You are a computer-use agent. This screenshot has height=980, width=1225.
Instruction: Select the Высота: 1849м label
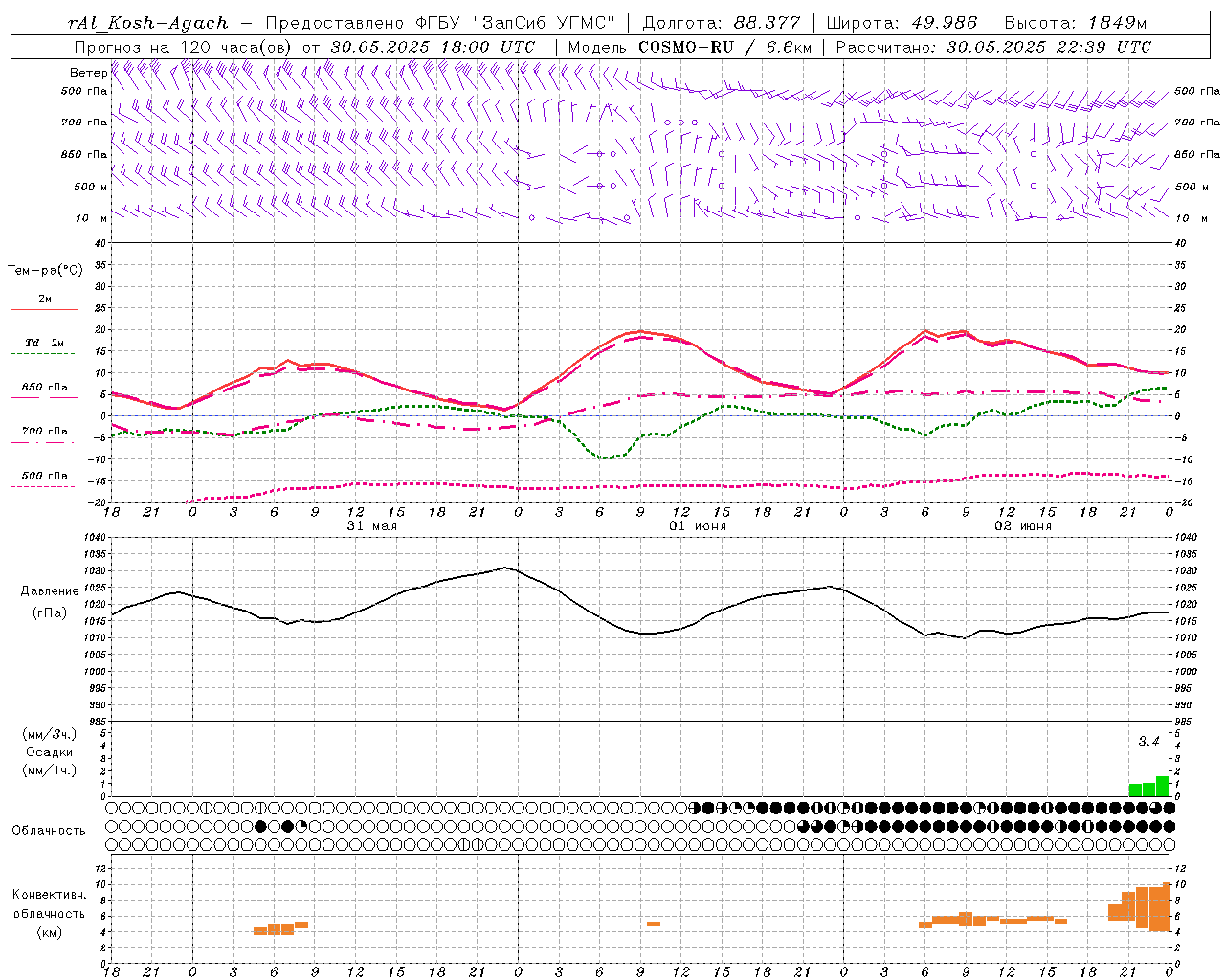click(1074, 23)
